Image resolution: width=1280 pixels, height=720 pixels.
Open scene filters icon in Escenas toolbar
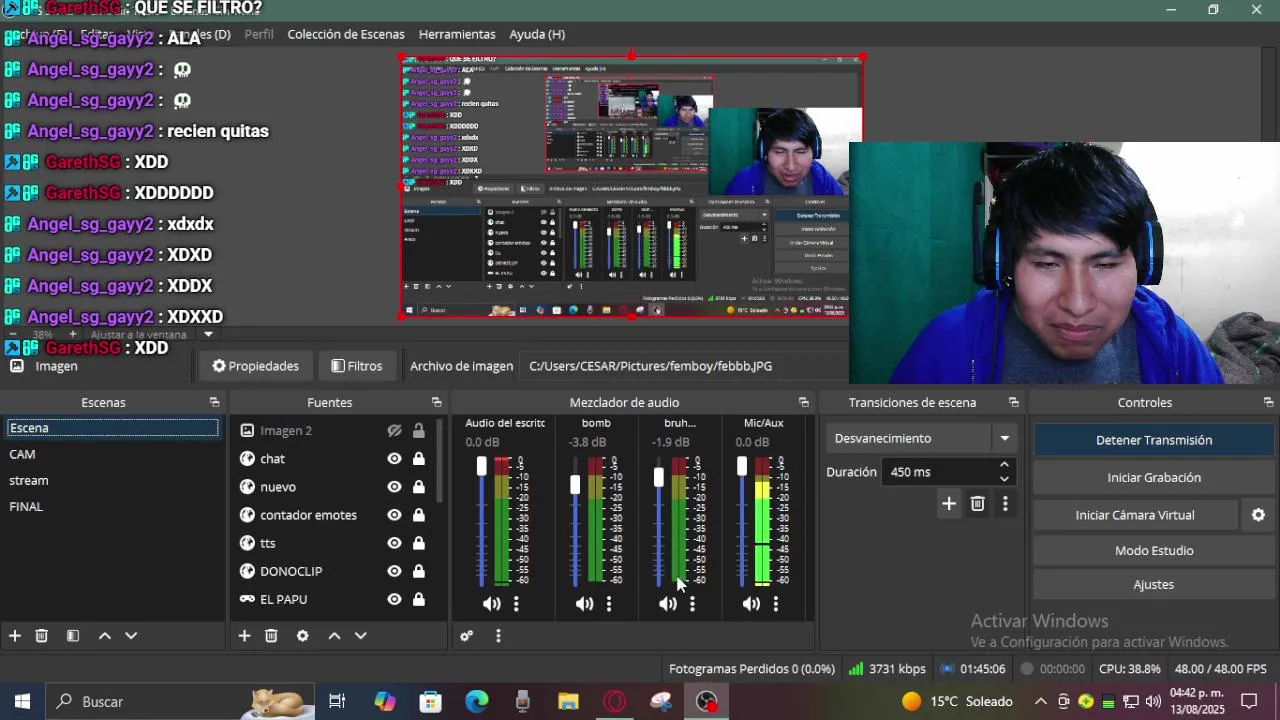coord(73,636)
